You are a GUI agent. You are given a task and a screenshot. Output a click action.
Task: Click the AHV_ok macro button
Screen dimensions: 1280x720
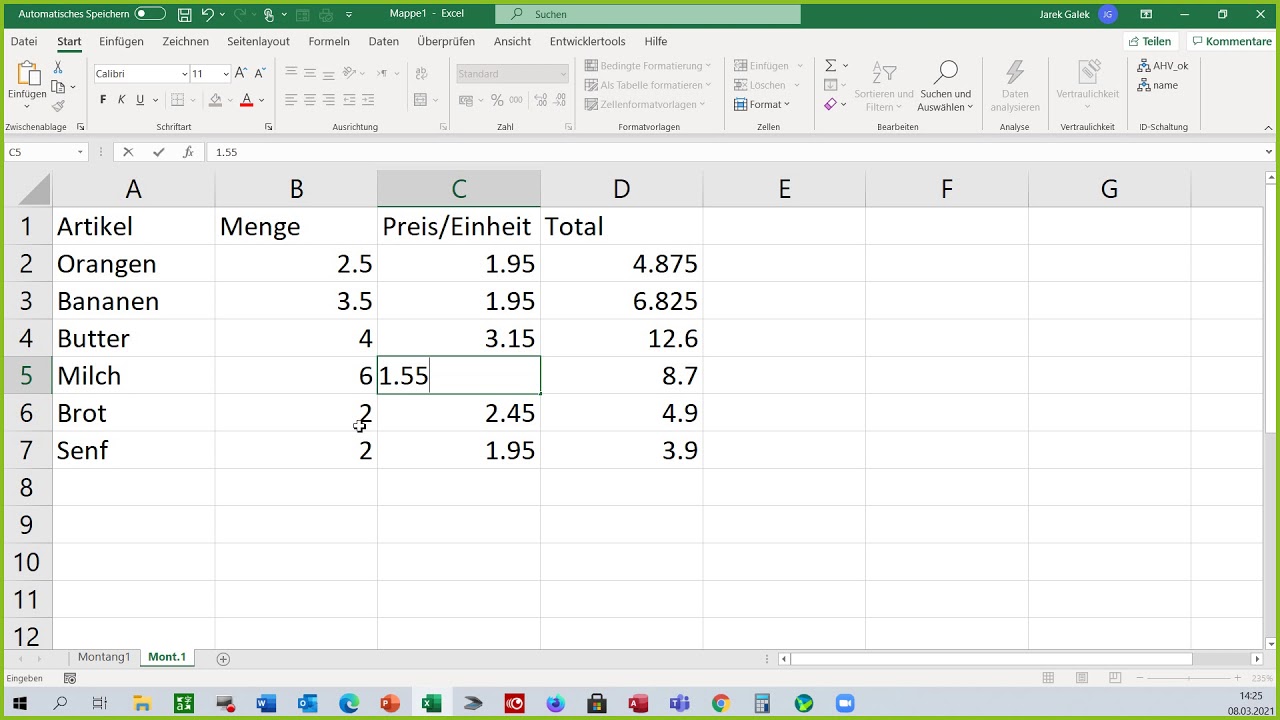click(1163, 65)
